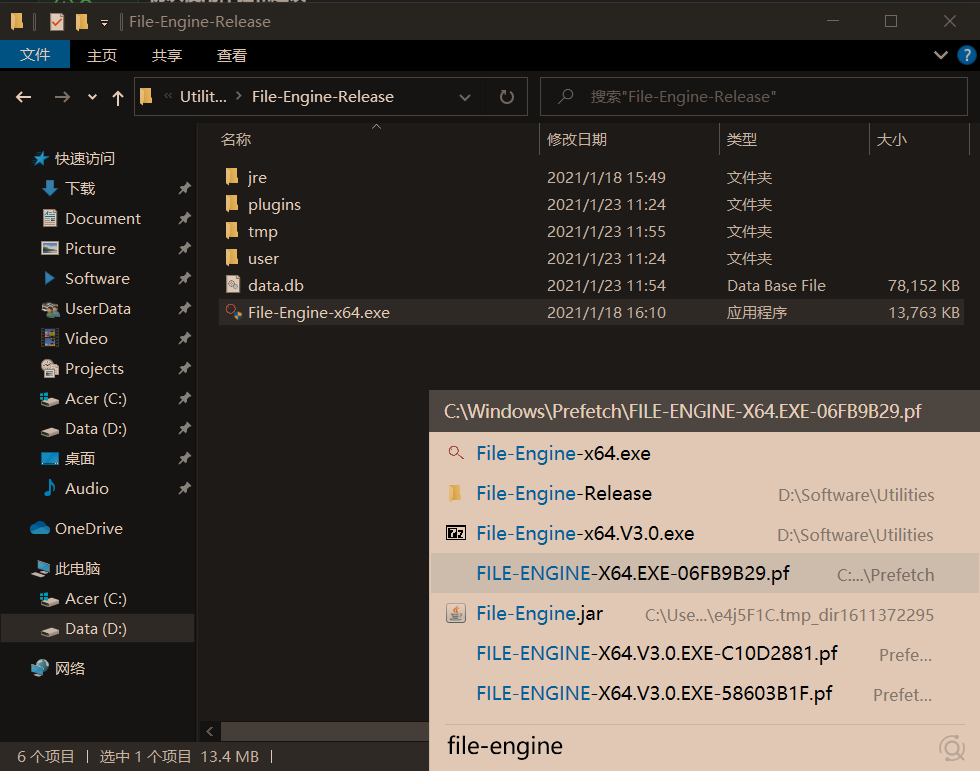This screenshot has width=980, height=771.
Task: Select File-Engine-Release folder search result
Action: coord(704,493)
